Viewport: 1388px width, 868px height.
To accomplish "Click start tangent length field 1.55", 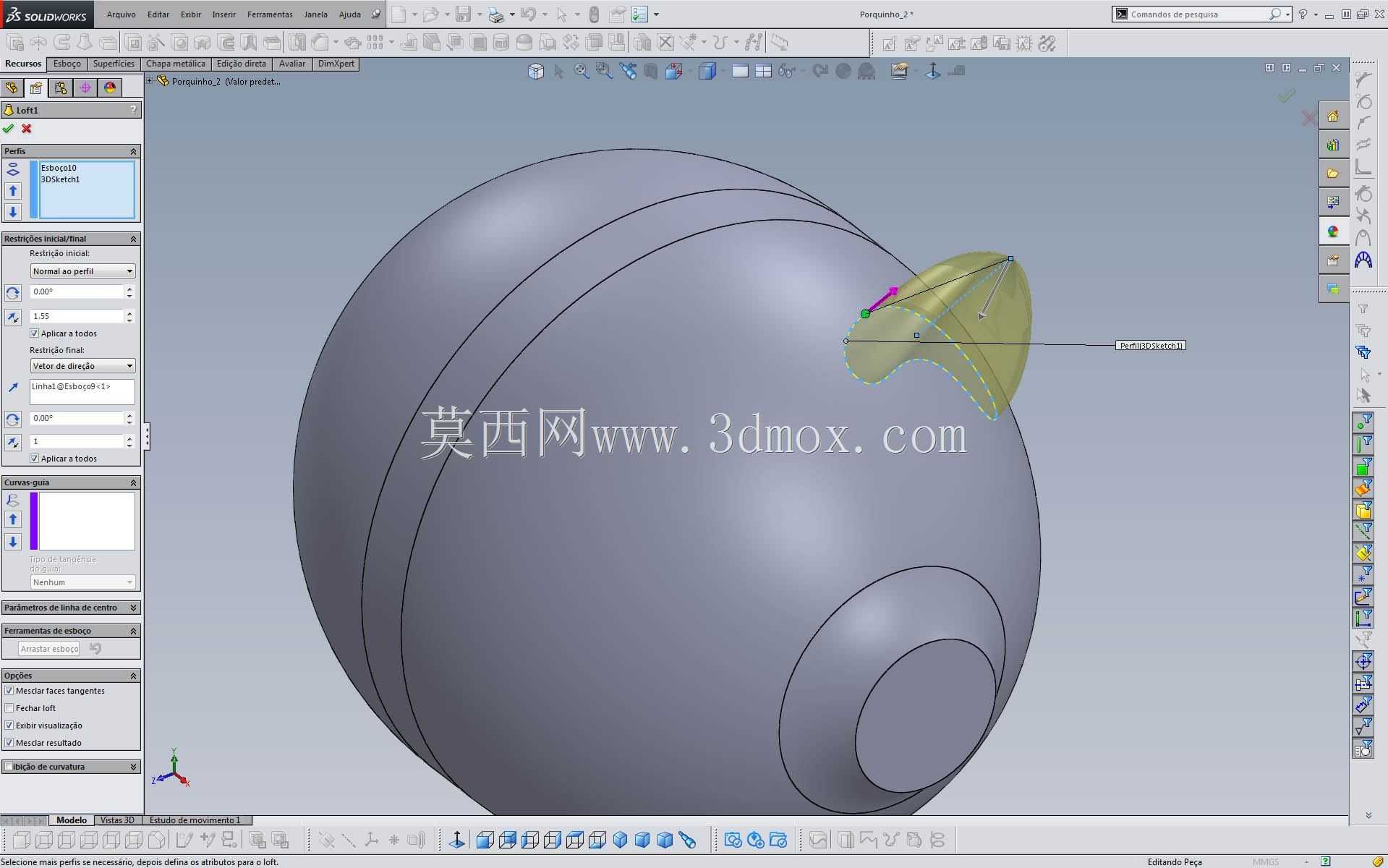I will pos(77,316).
